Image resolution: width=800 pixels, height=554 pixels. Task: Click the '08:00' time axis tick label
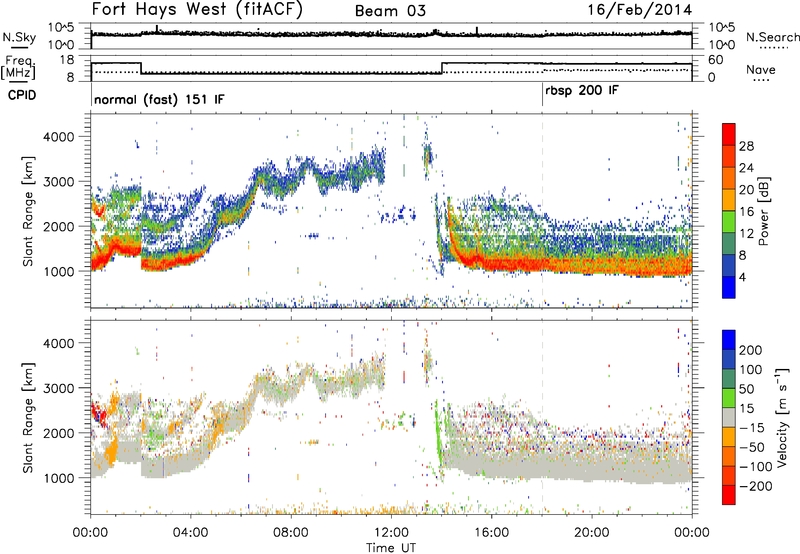291,533
